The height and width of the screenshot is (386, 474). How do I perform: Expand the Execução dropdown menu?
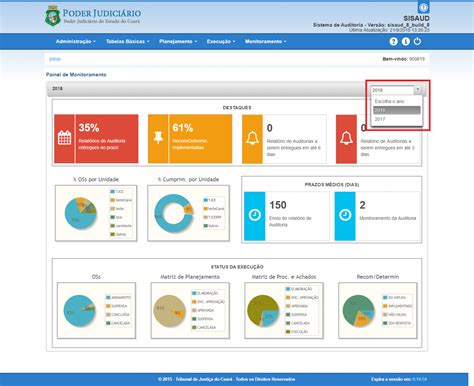pyautogui.click(x=221, y=41)
